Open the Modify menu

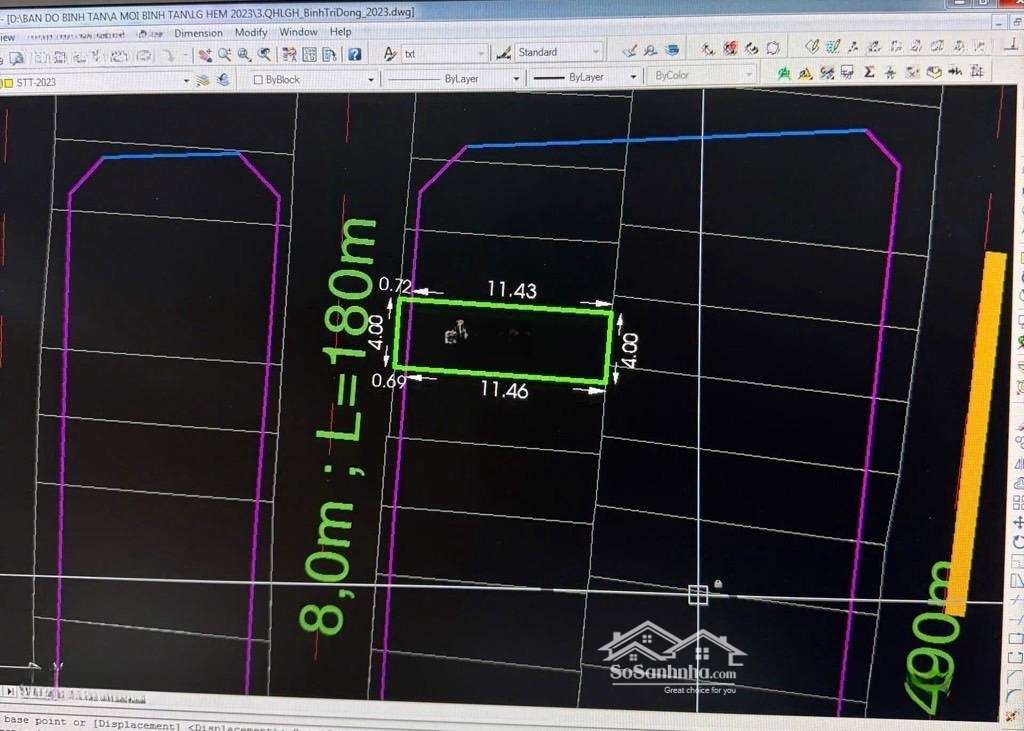pyautogui.click(x=250, y=32)
